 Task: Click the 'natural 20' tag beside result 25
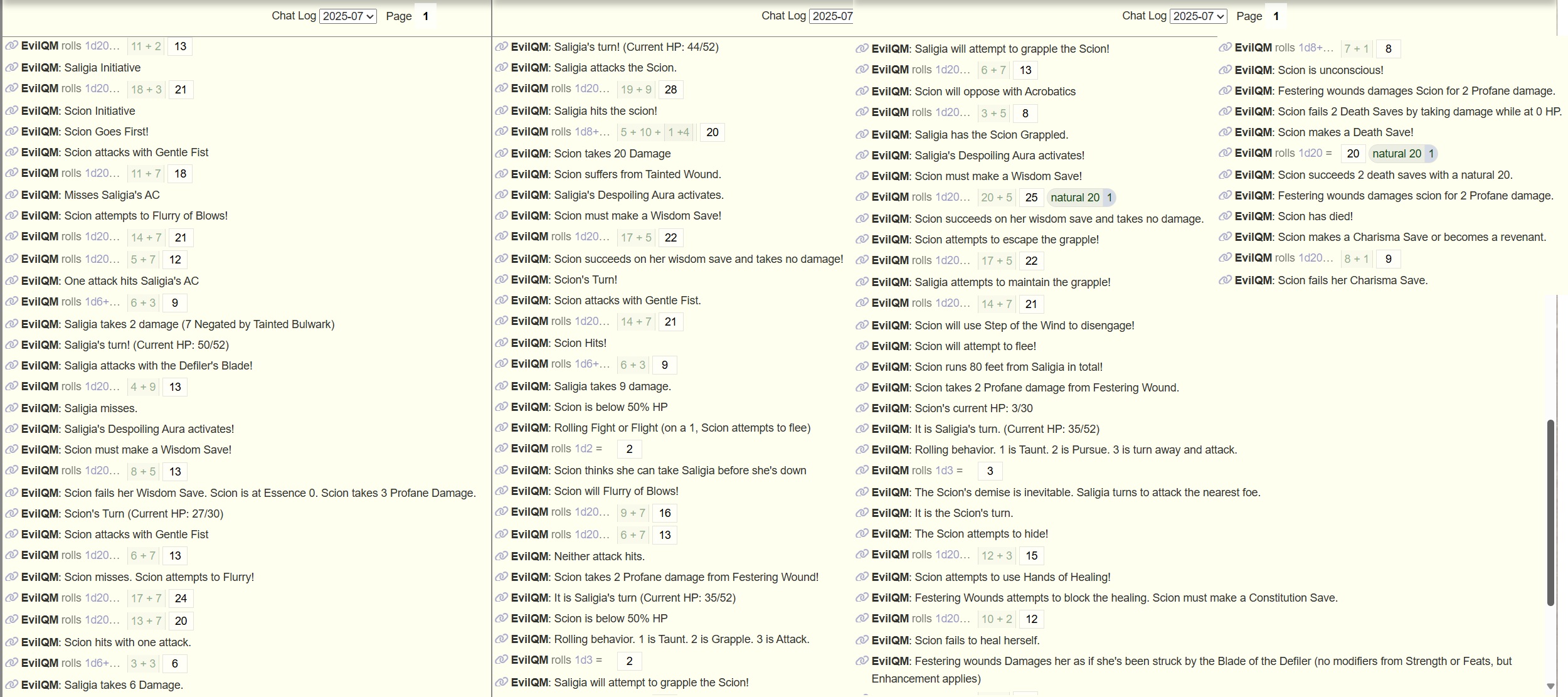pos(1081,198)
